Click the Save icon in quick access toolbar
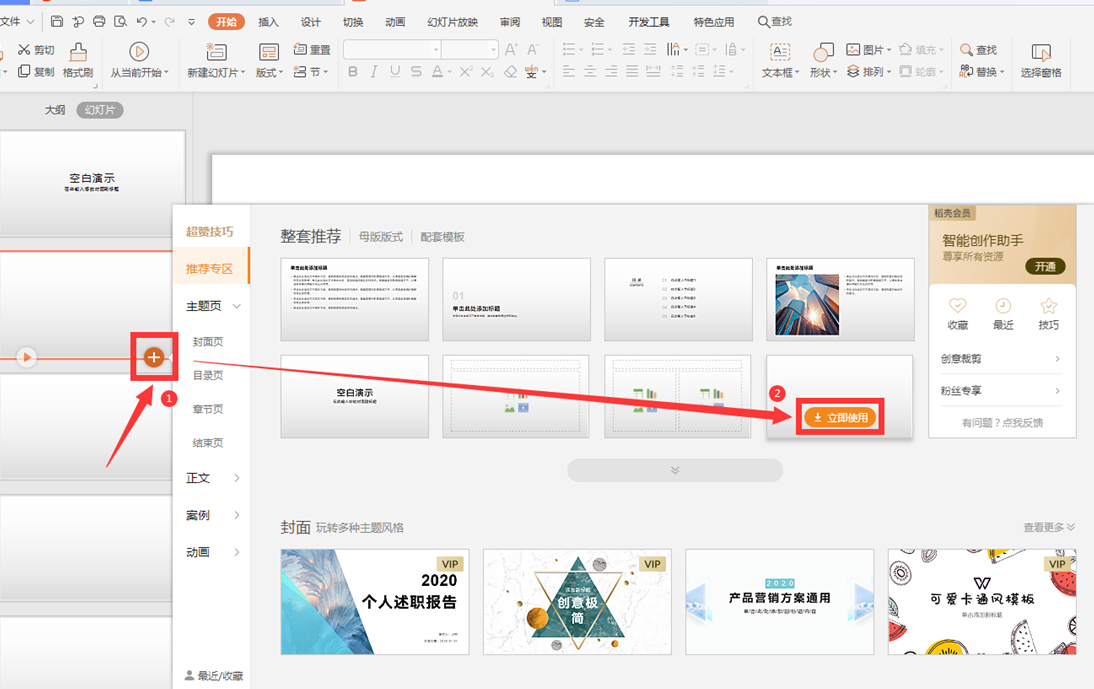 click(x=57, y=22)
